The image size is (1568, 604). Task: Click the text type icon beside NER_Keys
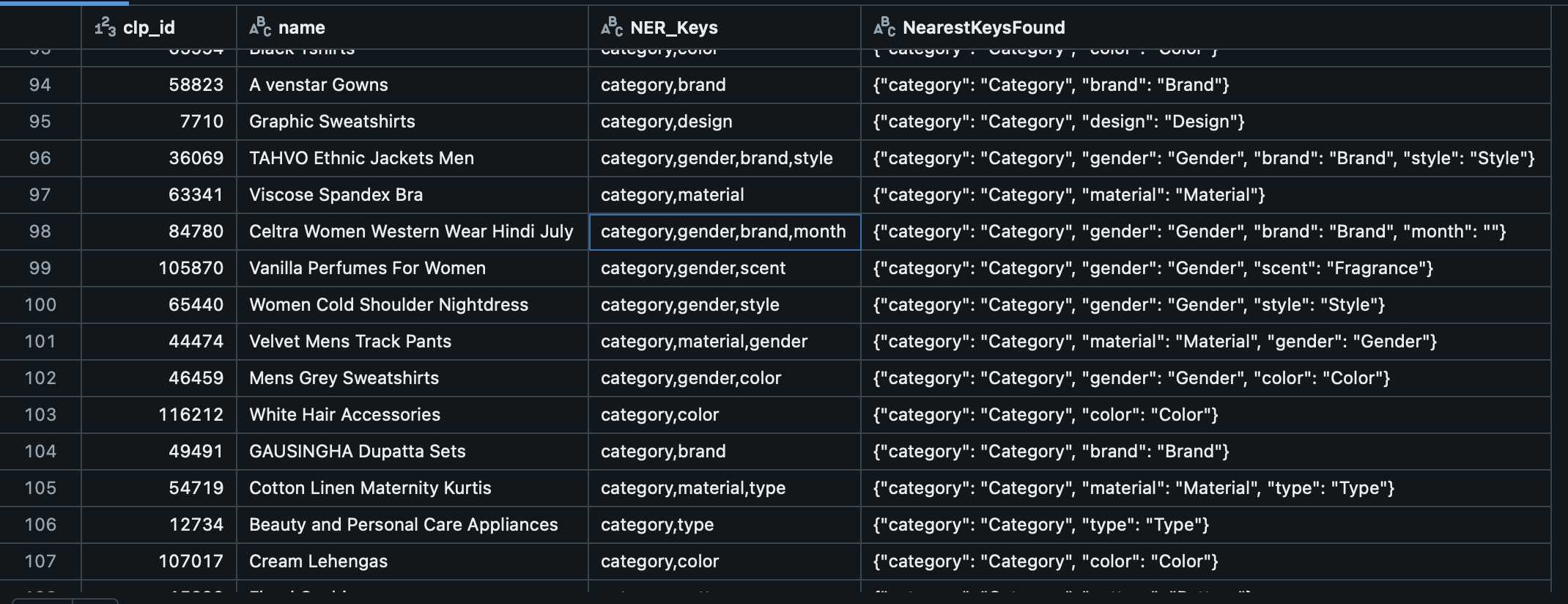[611, 28]
